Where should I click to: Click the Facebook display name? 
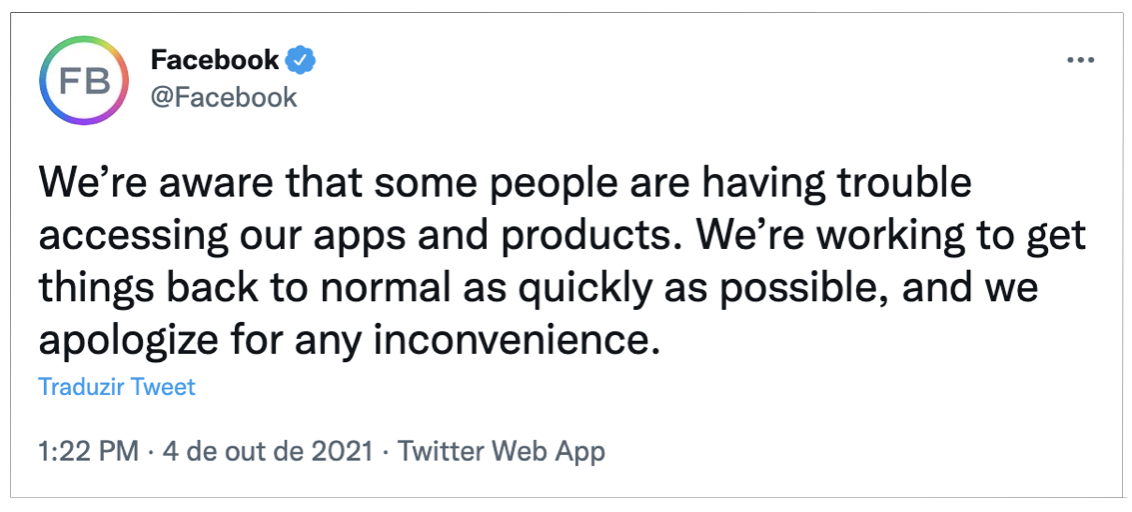215,60
